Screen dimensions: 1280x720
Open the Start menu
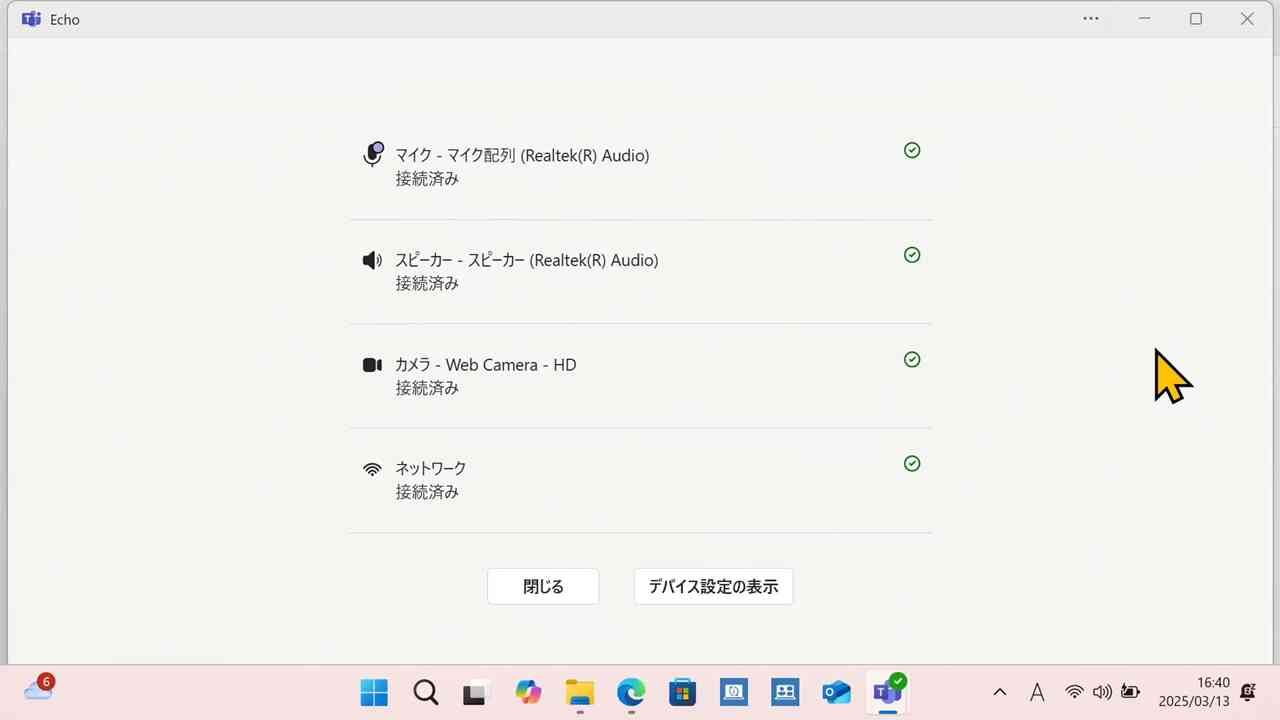click(373, 692)
